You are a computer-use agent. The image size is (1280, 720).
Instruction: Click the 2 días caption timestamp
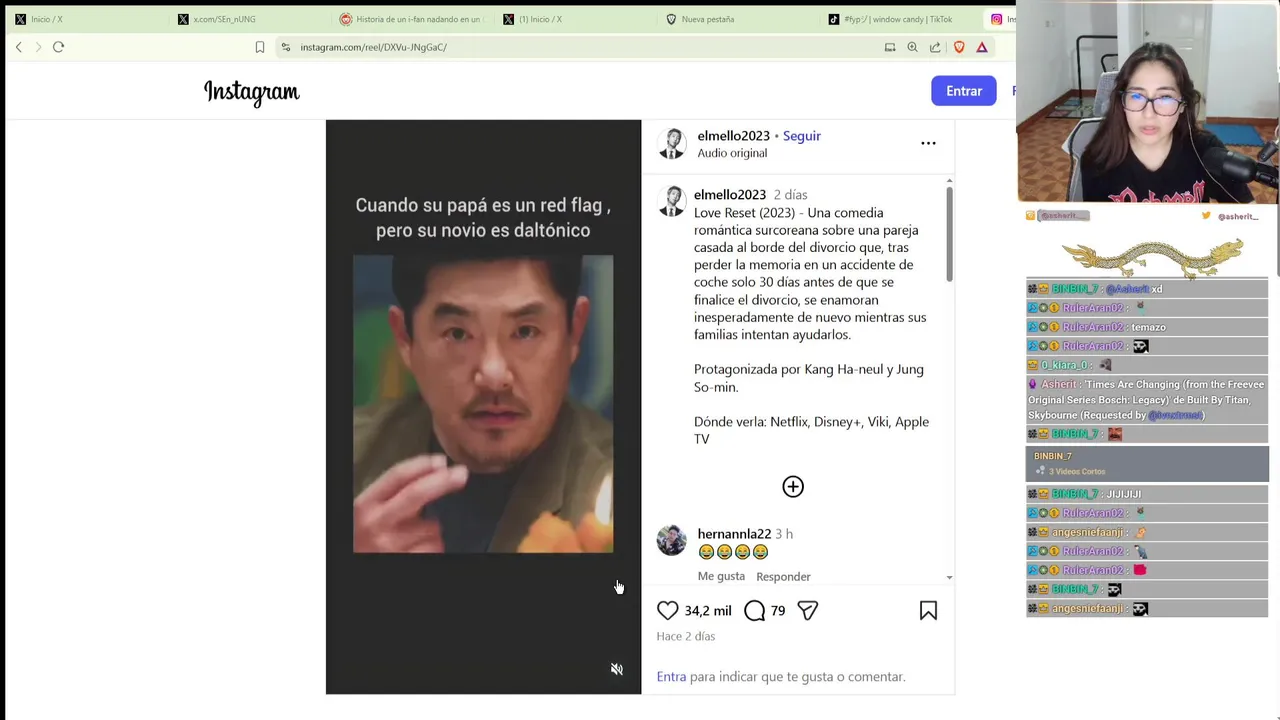(x=790, y=195)
